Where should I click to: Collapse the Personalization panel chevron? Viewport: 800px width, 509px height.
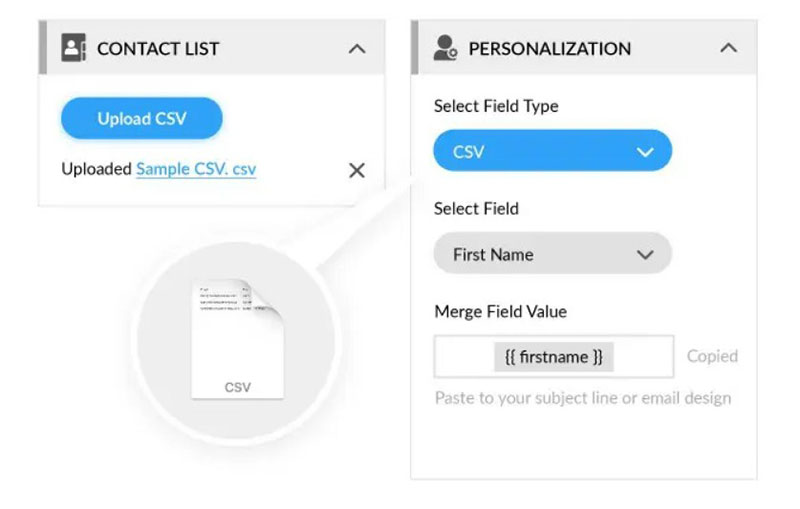coord(729,48)
